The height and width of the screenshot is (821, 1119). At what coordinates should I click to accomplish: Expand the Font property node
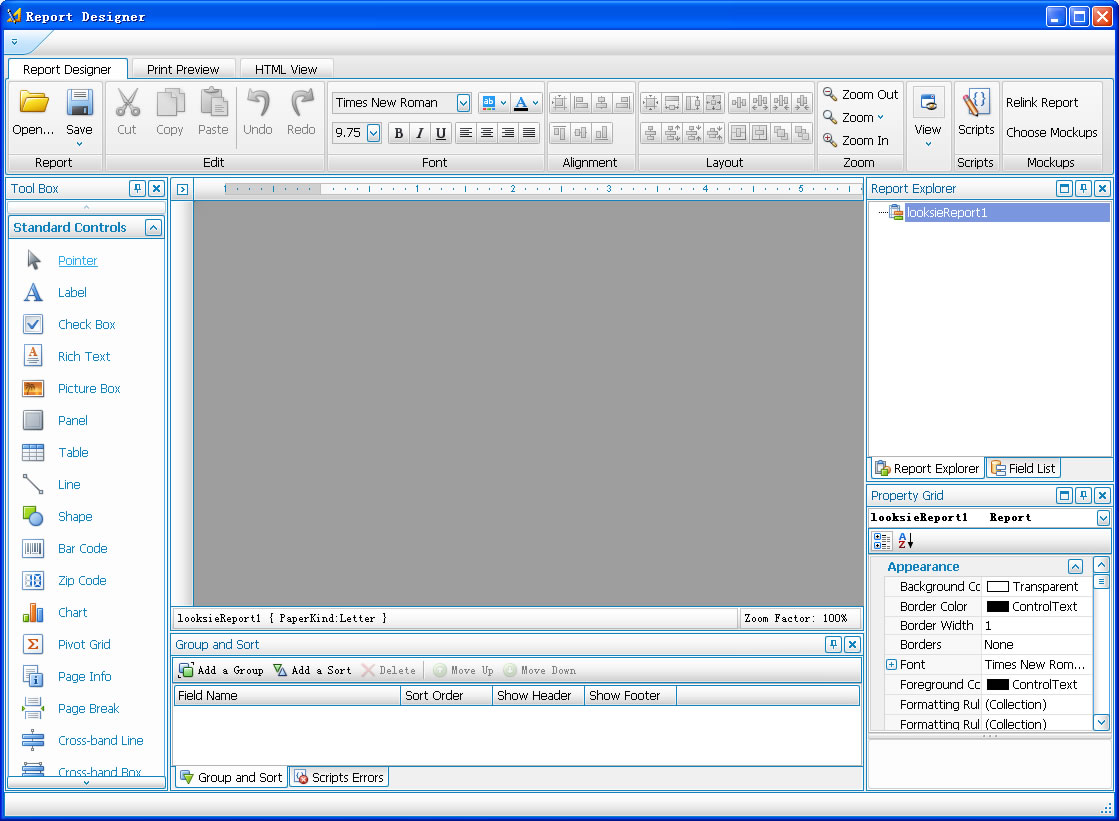[891, 665]
